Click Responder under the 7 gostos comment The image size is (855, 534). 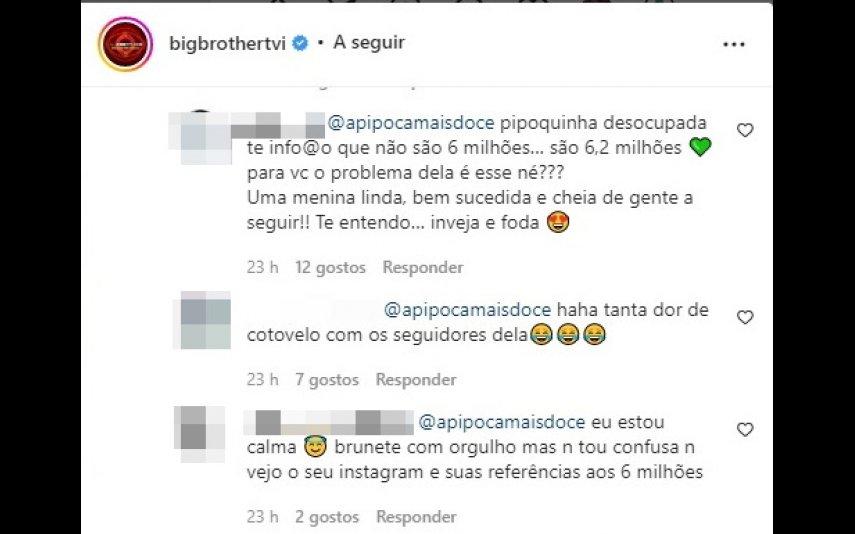click(416, 380)
